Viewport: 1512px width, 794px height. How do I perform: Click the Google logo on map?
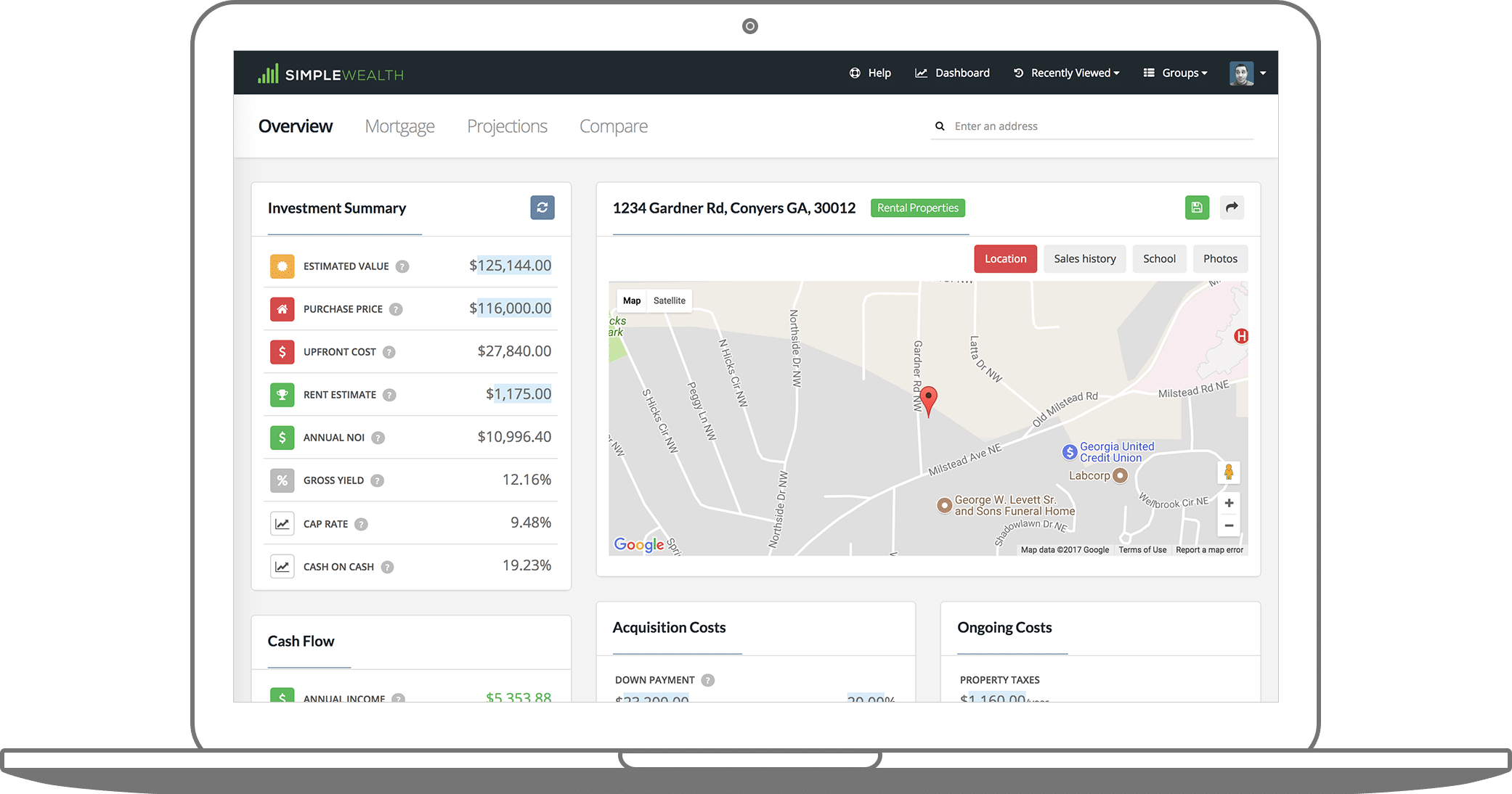coord(639,545)
